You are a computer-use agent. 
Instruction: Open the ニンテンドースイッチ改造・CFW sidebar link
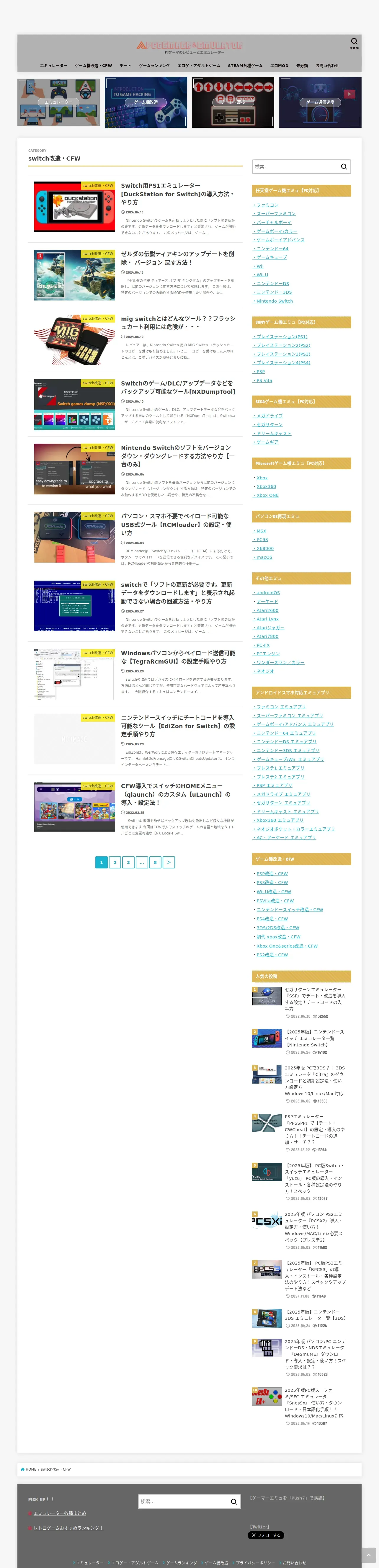[x=290, y=909]
